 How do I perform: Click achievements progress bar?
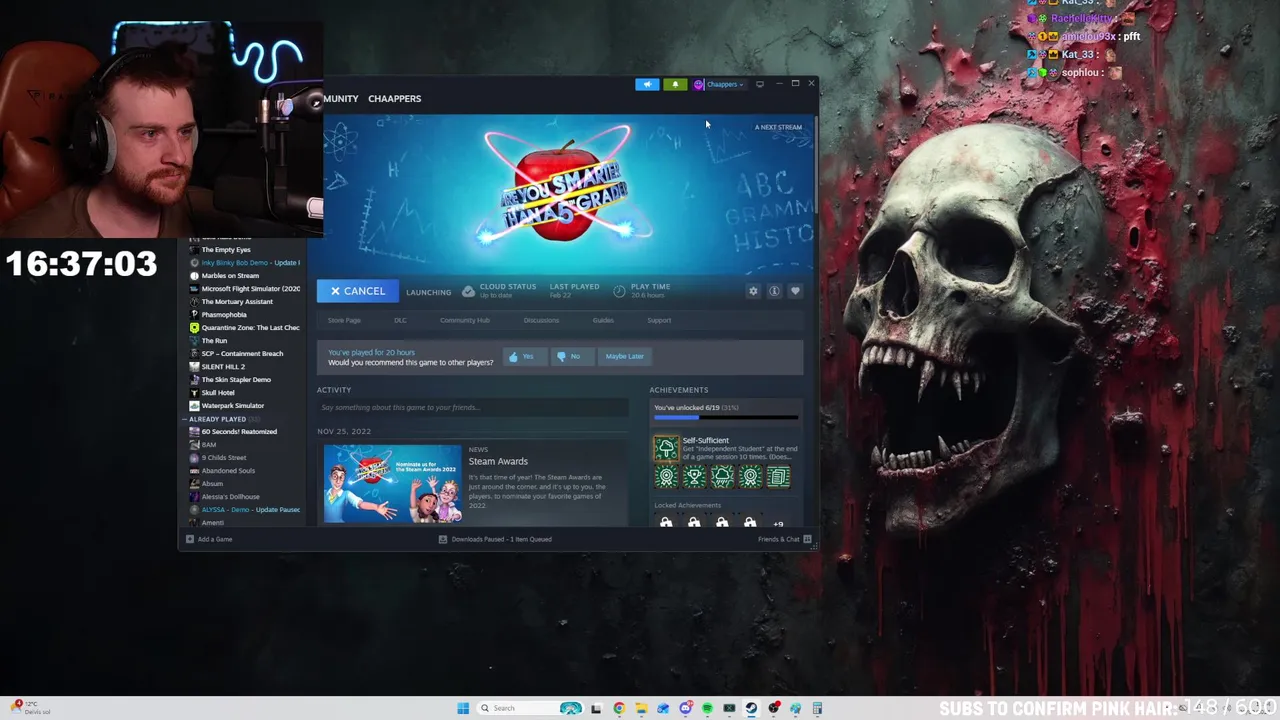726,417
